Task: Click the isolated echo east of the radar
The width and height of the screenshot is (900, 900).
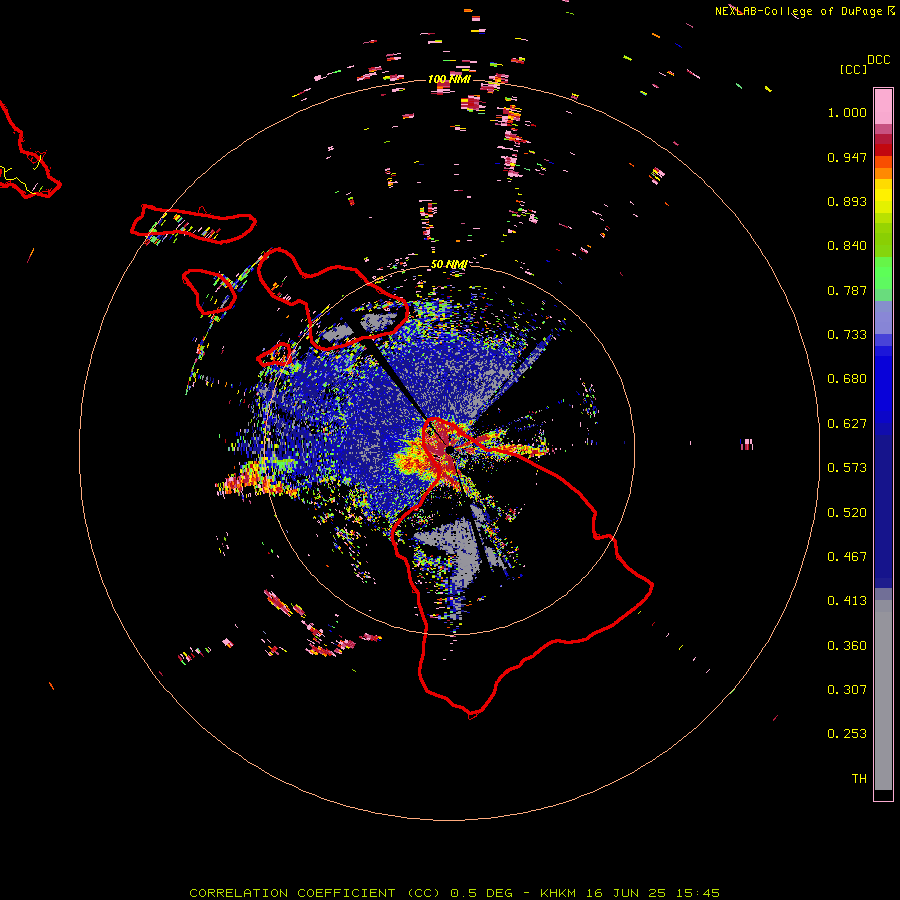Action: (x=747, y=444)
